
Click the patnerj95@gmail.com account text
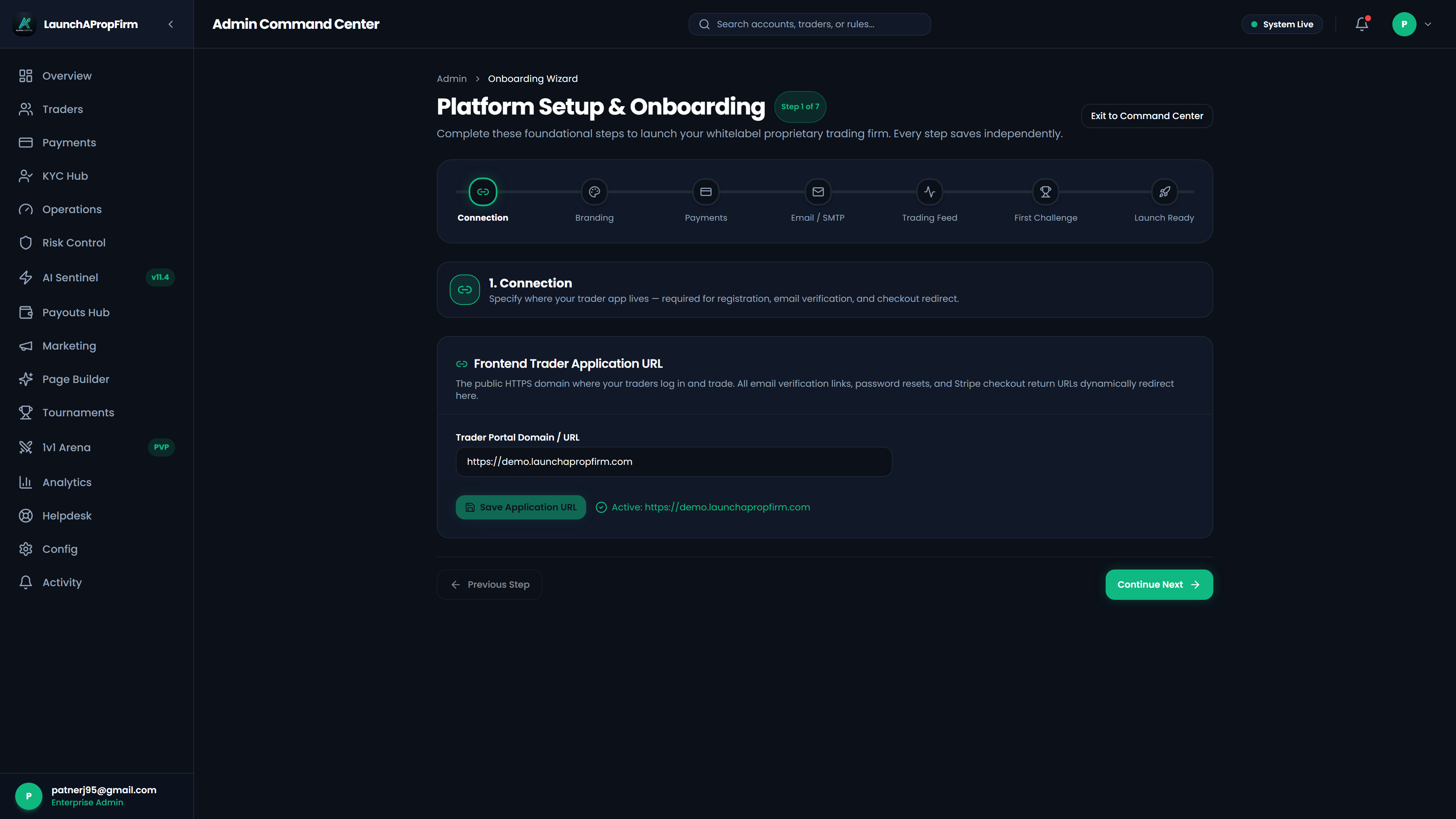tap(104, 790)
